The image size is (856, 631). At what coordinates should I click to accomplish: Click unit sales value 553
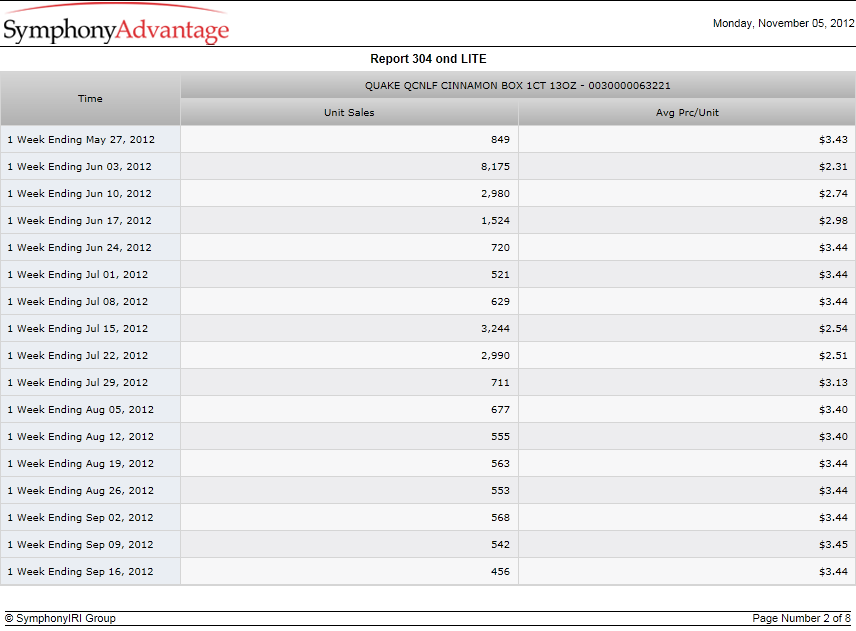(500, 491)
